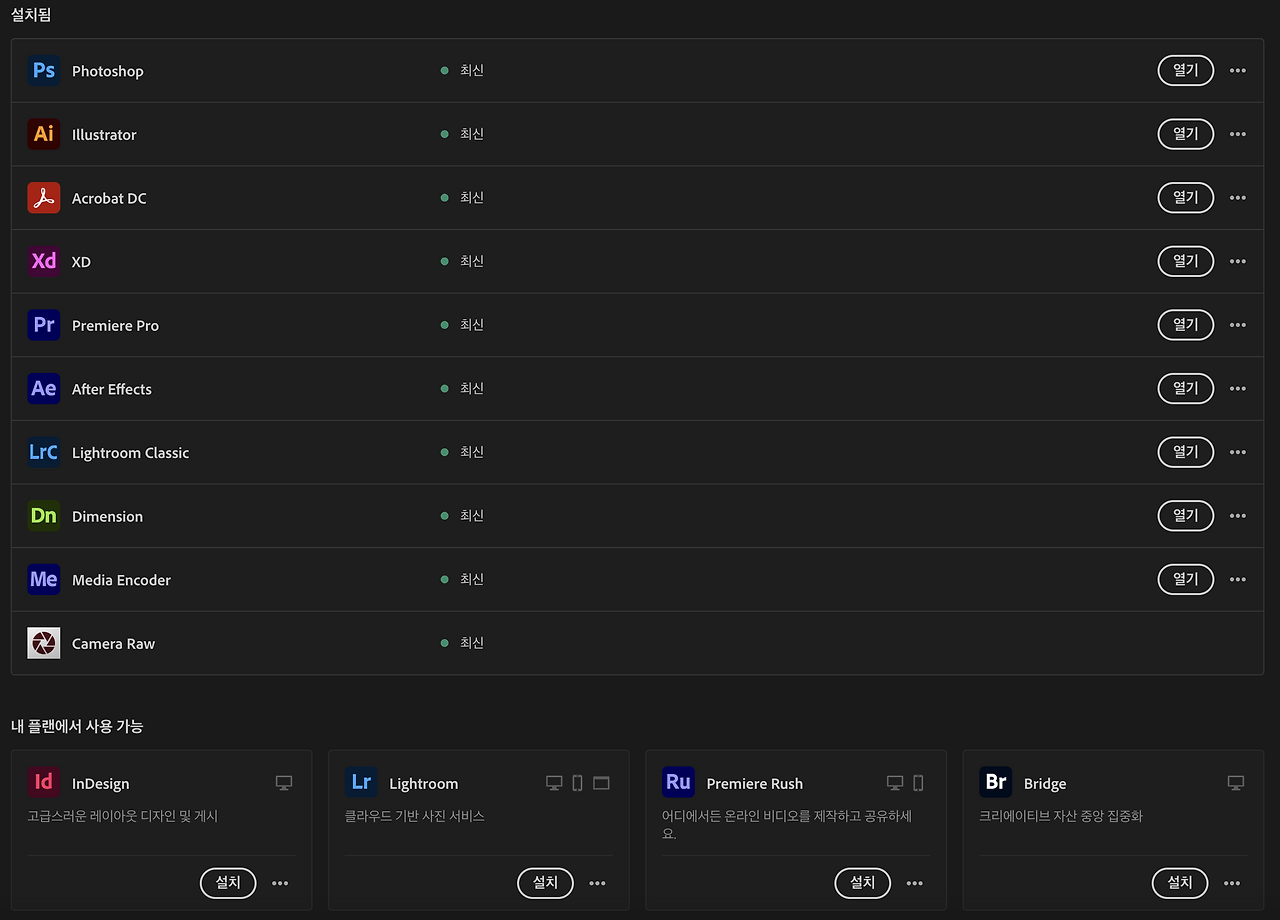Screen dimensions: 1280x920
Task: Install Lightroom with 설치 button
Action: [545, 883]
